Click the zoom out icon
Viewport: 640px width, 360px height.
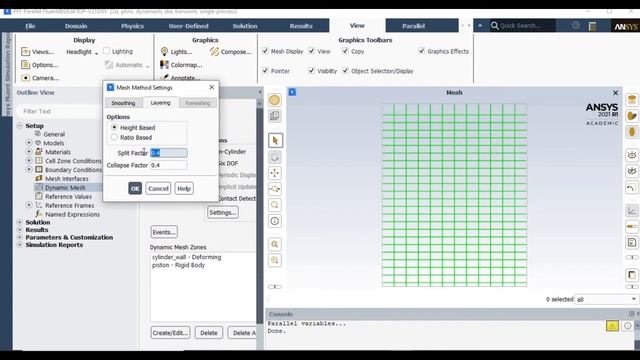275,260
